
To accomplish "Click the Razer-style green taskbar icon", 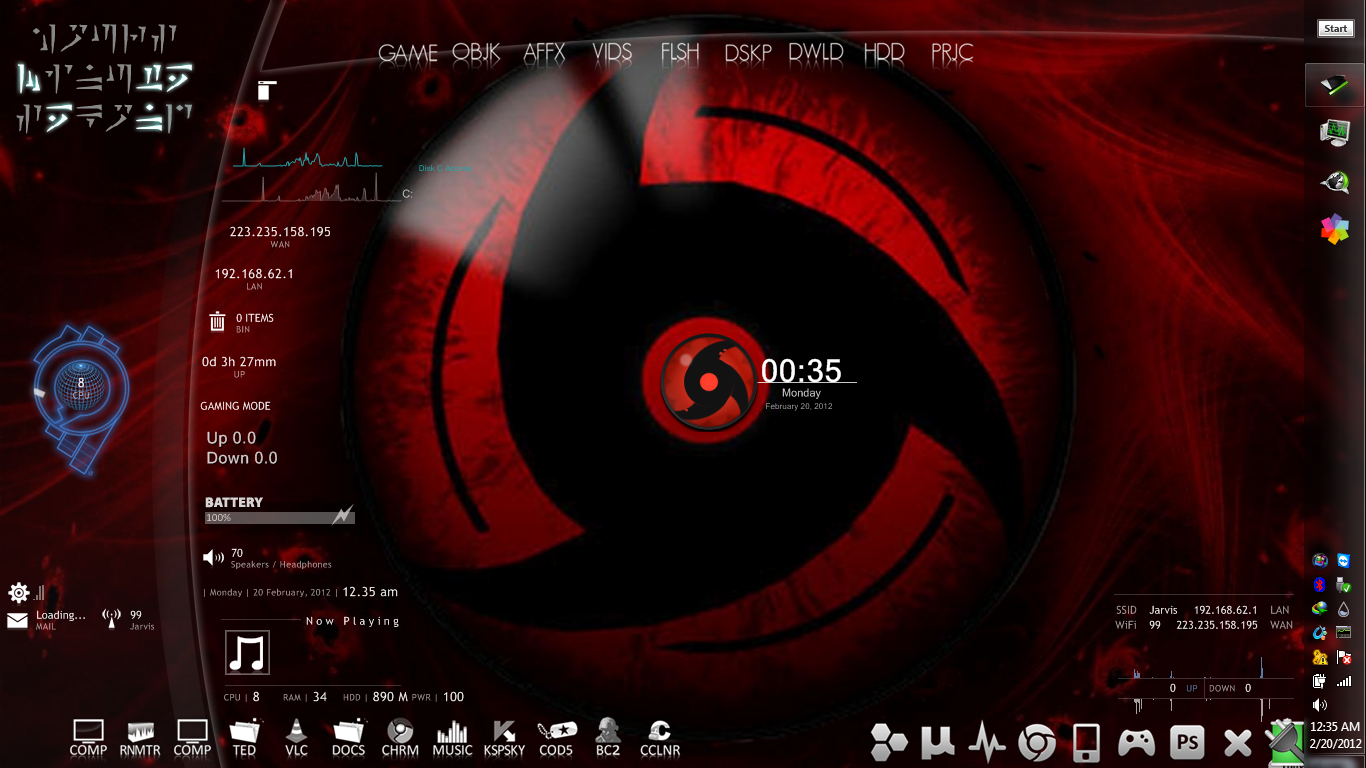I will 1335,85.
